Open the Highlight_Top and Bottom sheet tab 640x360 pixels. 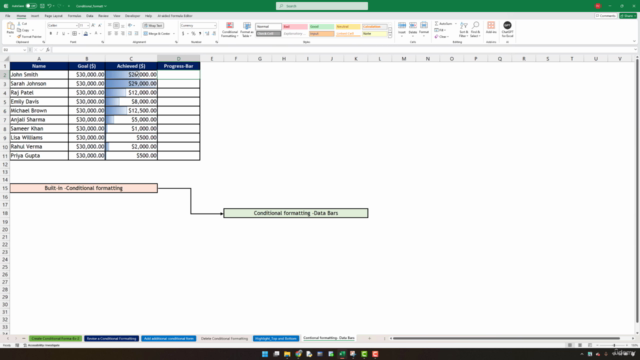click(276, 338)
